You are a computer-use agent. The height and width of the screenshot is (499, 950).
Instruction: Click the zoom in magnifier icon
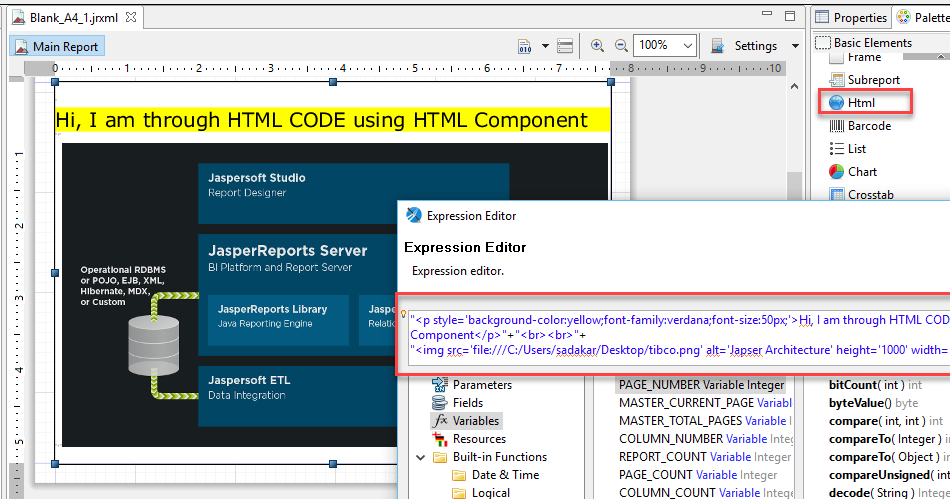coord(597,45)
